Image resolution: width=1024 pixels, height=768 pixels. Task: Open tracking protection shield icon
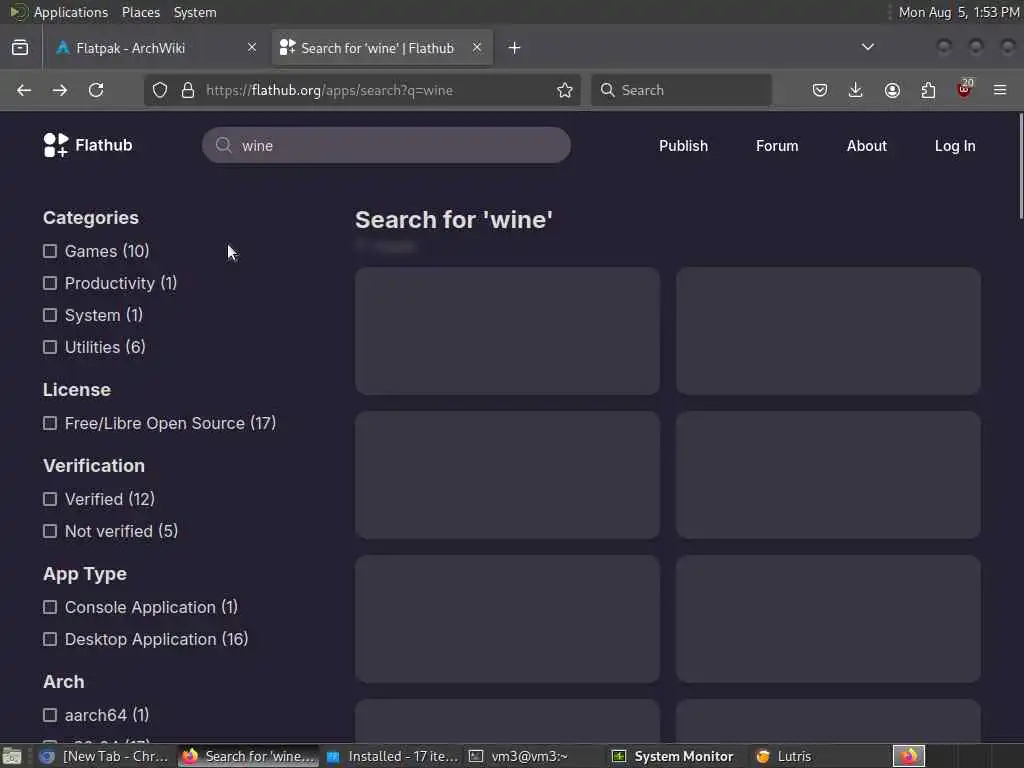[x=160, y=90]
